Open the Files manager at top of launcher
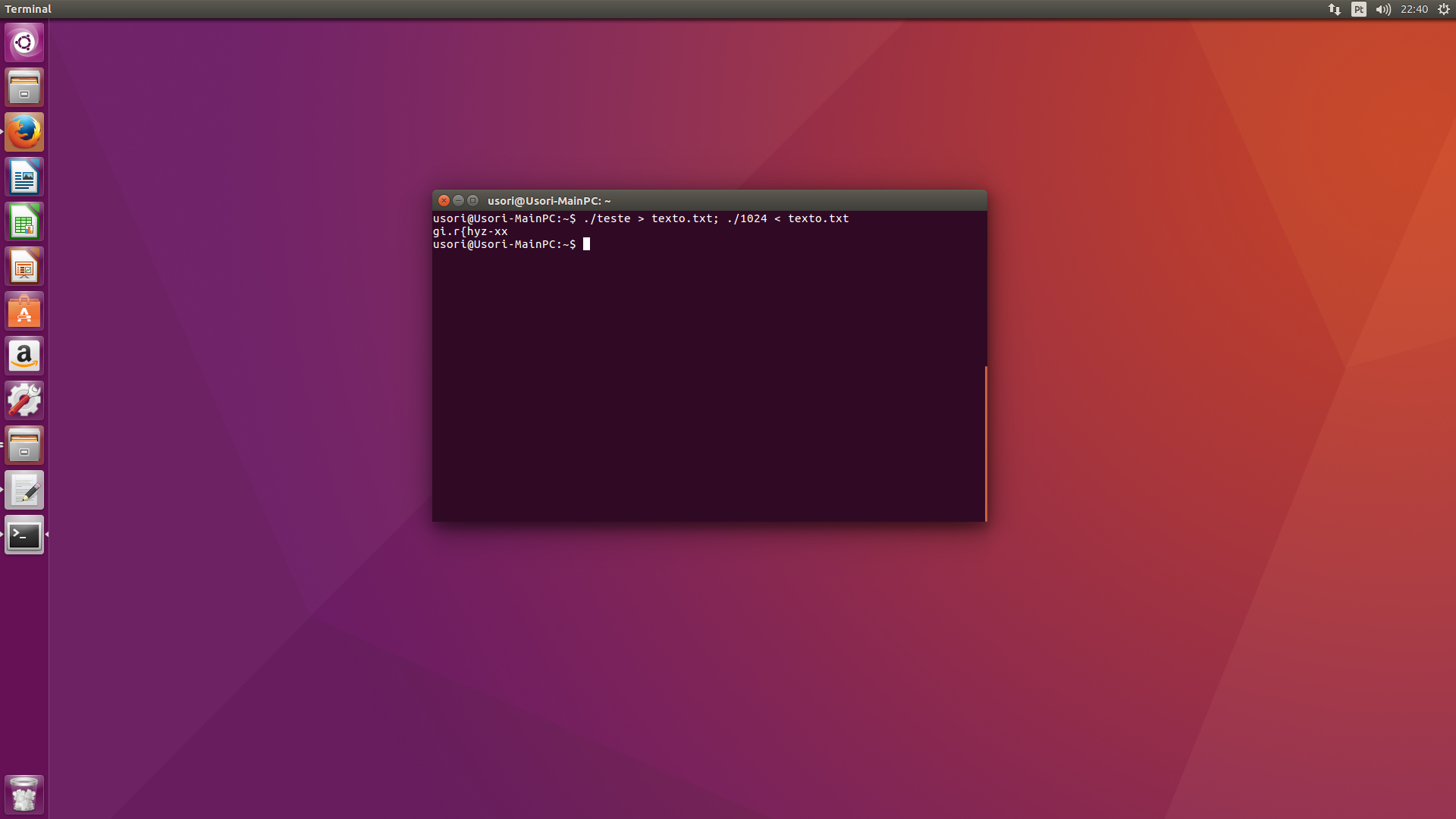This screenshot has width=1456, height=819. pos(24,87)
